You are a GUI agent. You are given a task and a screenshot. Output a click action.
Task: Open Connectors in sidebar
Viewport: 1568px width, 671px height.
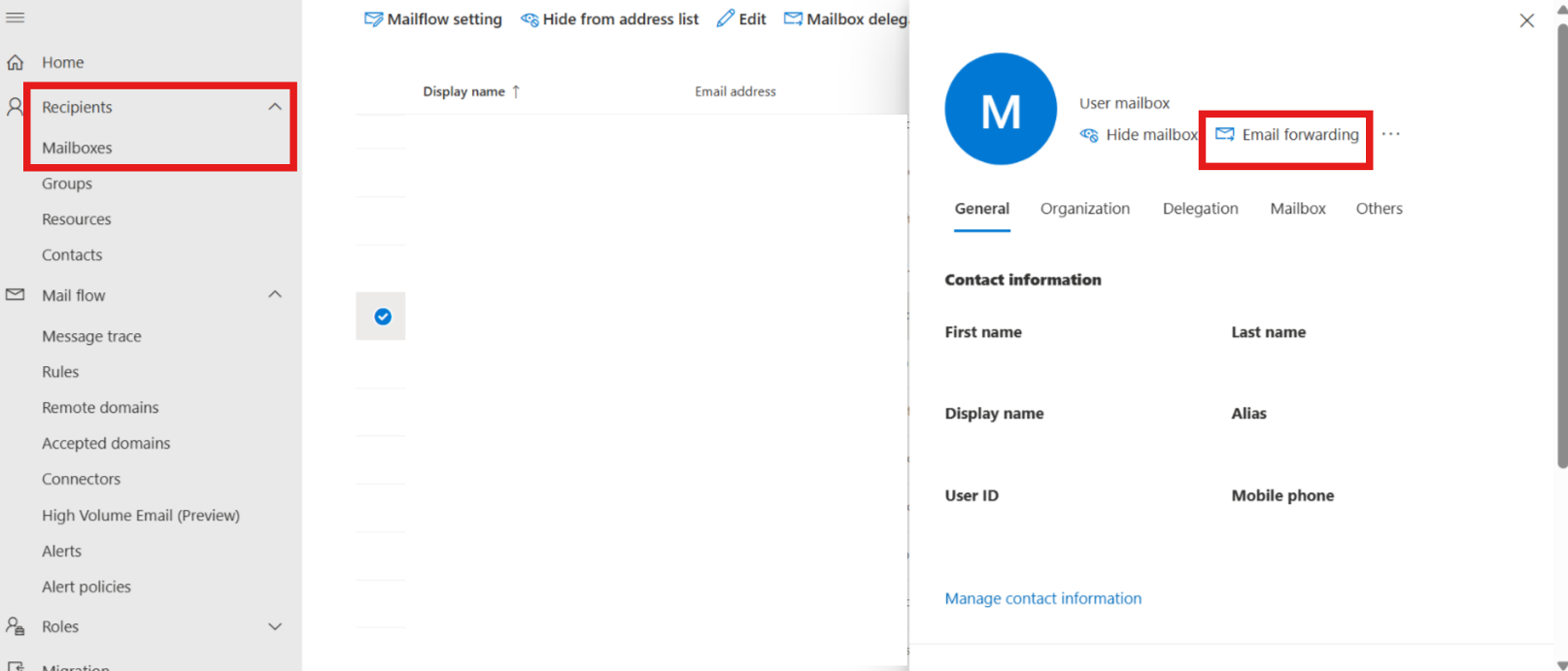[x=82, y=480]
